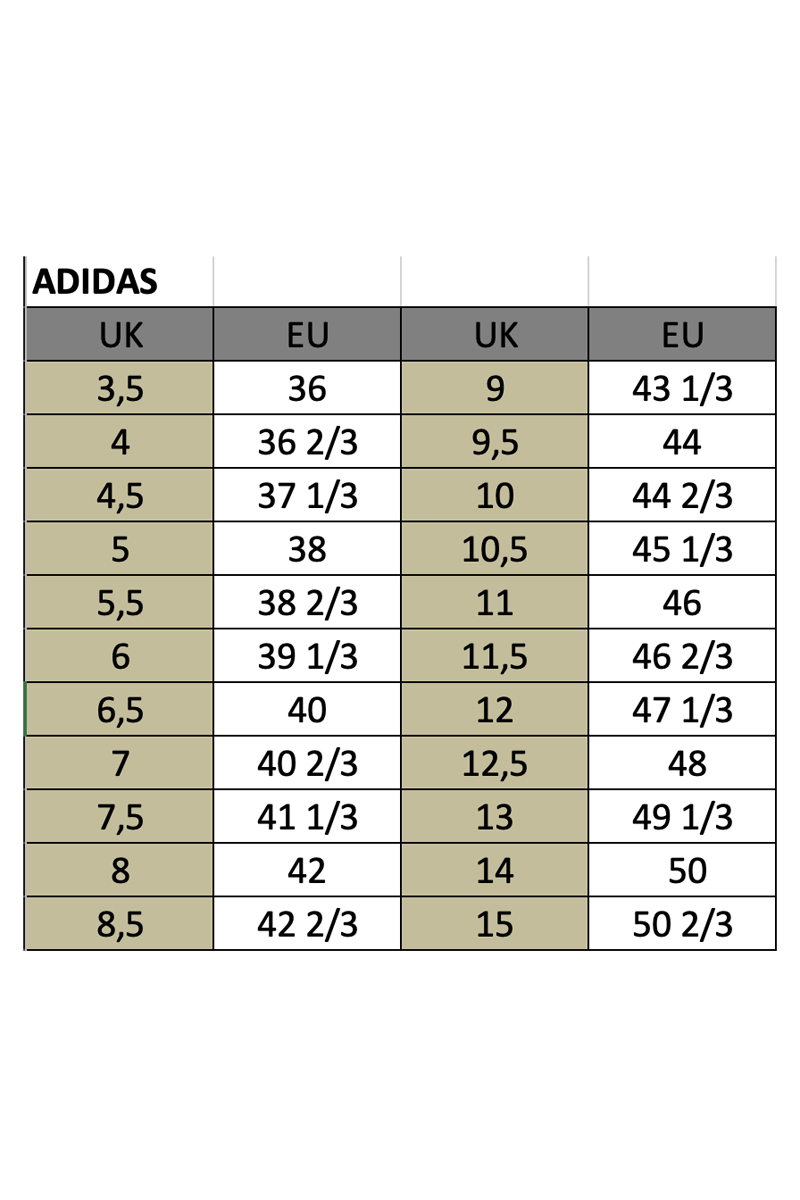Click the UK size 6,5 cell
The height and width of the screenshot is (1200, 800).
(120, 710)
